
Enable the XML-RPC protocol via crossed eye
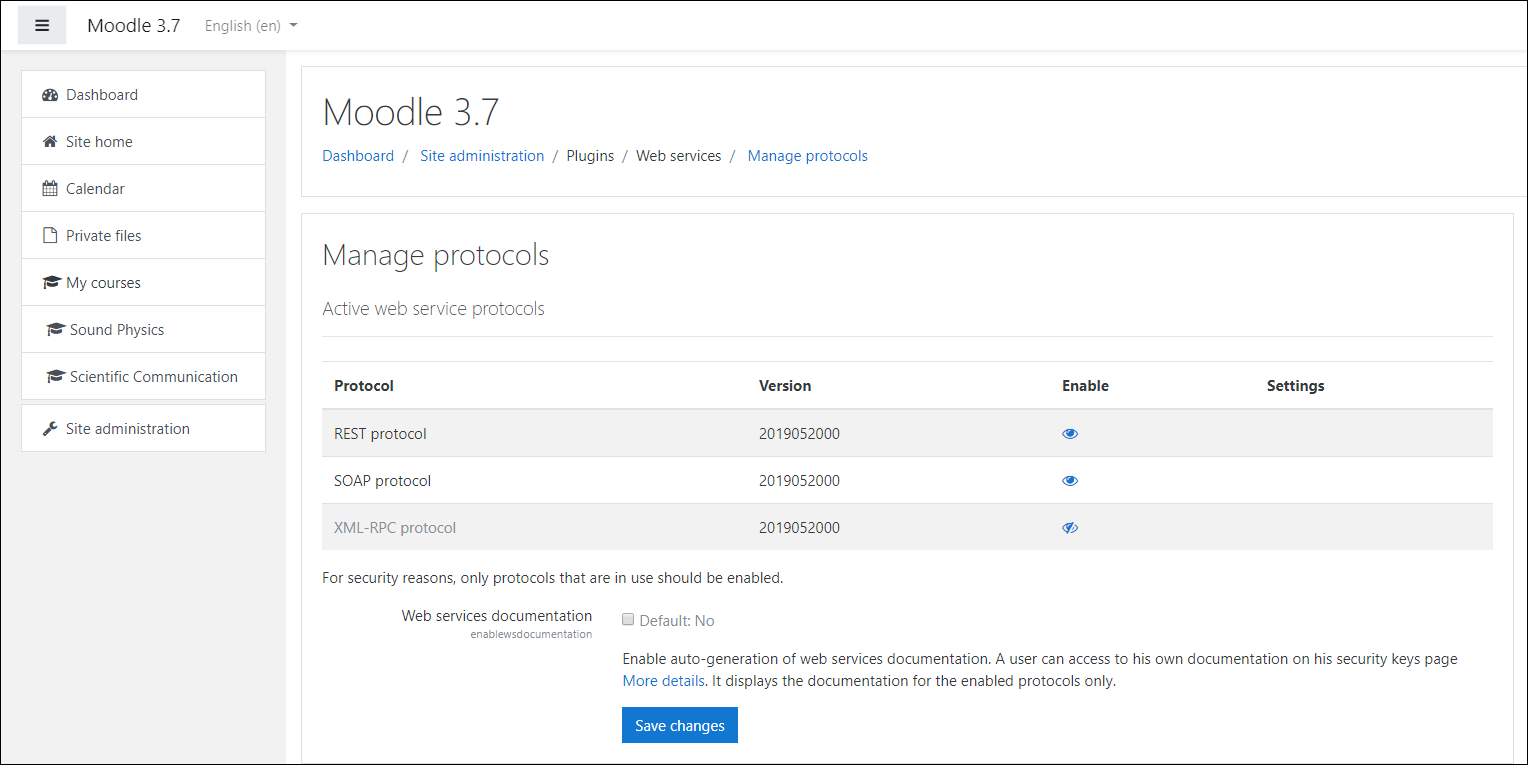point(1070,528)
